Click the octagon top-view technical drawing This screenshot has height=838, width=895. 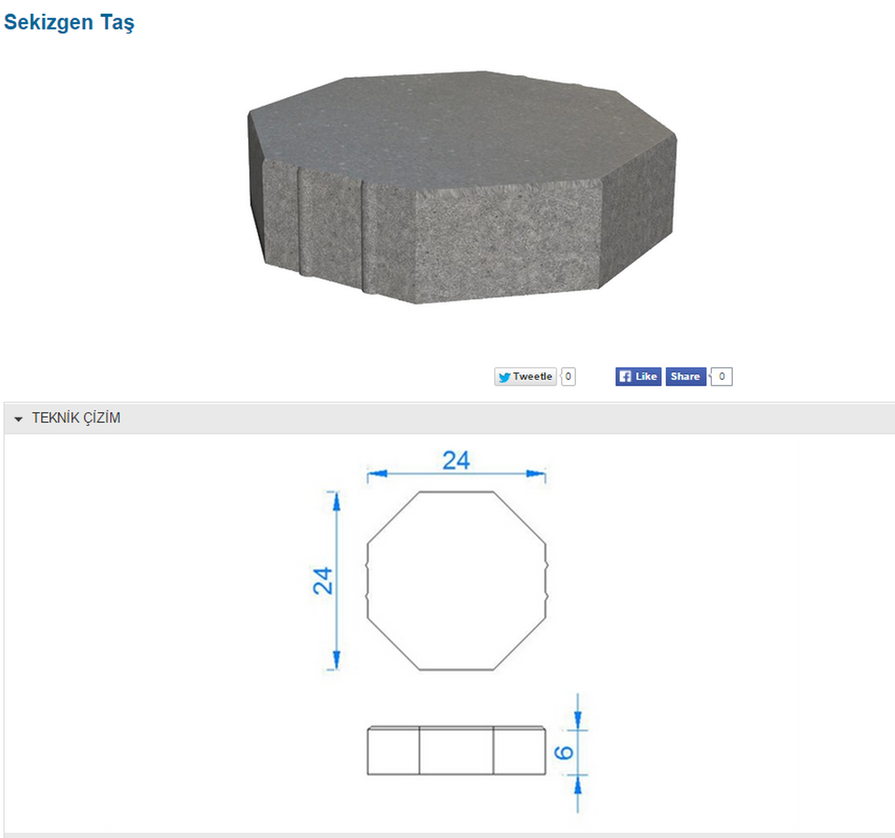pyautogui.click(x=457, y=581)
